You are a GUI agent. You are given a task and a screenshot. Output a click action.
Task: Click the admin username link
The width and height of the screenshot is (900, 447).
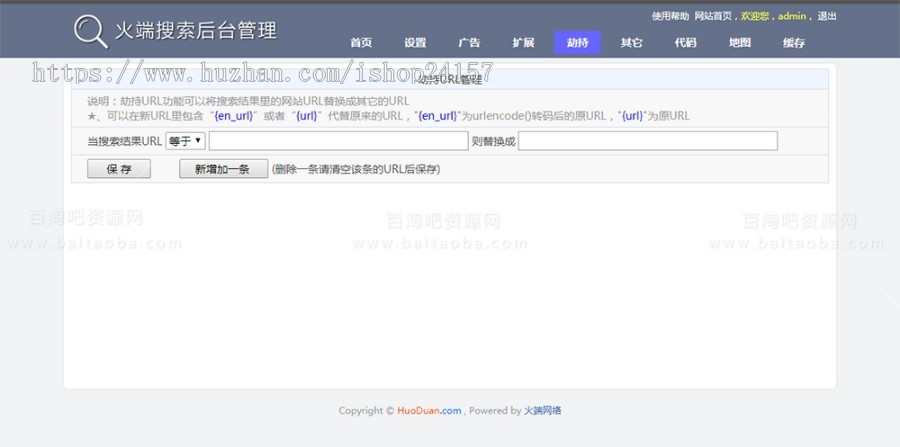[792, 16]
